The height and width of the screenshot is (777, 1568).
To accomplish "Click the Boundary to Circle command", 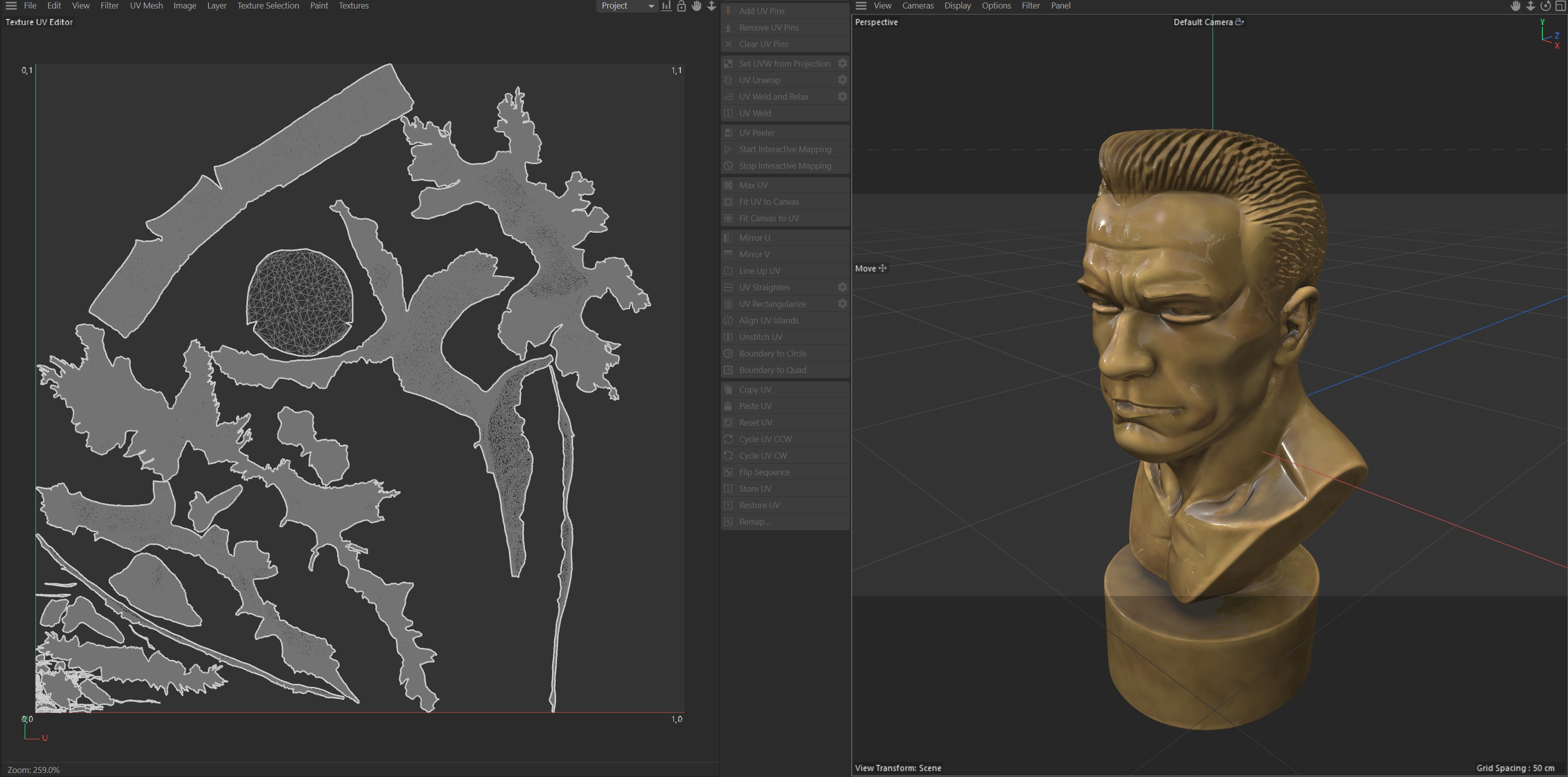I will tap(772, 353).
